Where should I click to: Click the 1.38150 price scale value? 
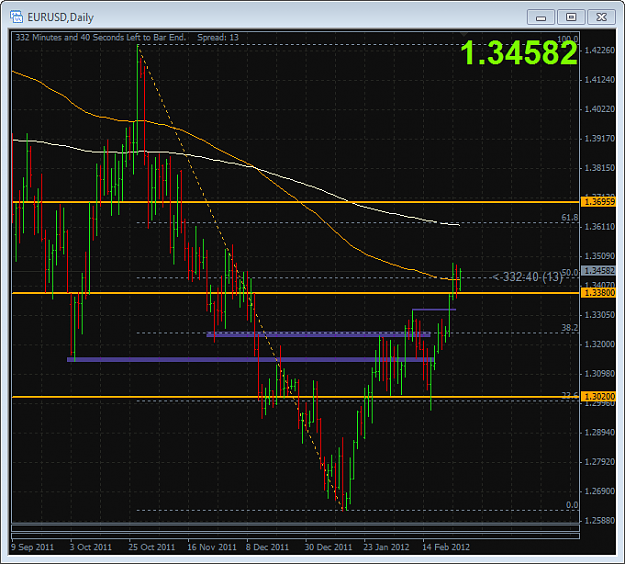pos(599,168)
